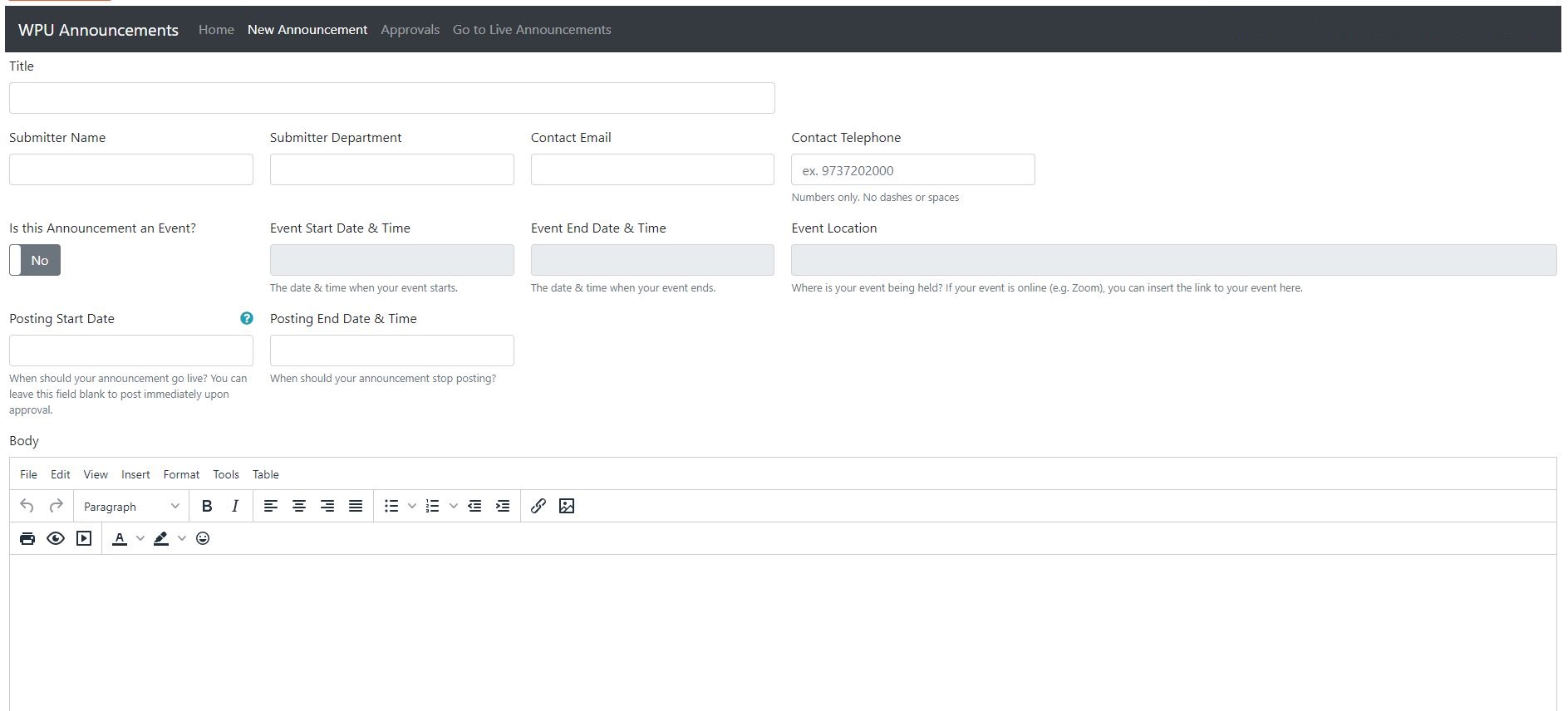The height and width of the screenshot is (711, 1568).
Task: Toggle the editor preview eye icon
Action: (x=56, y=538)
